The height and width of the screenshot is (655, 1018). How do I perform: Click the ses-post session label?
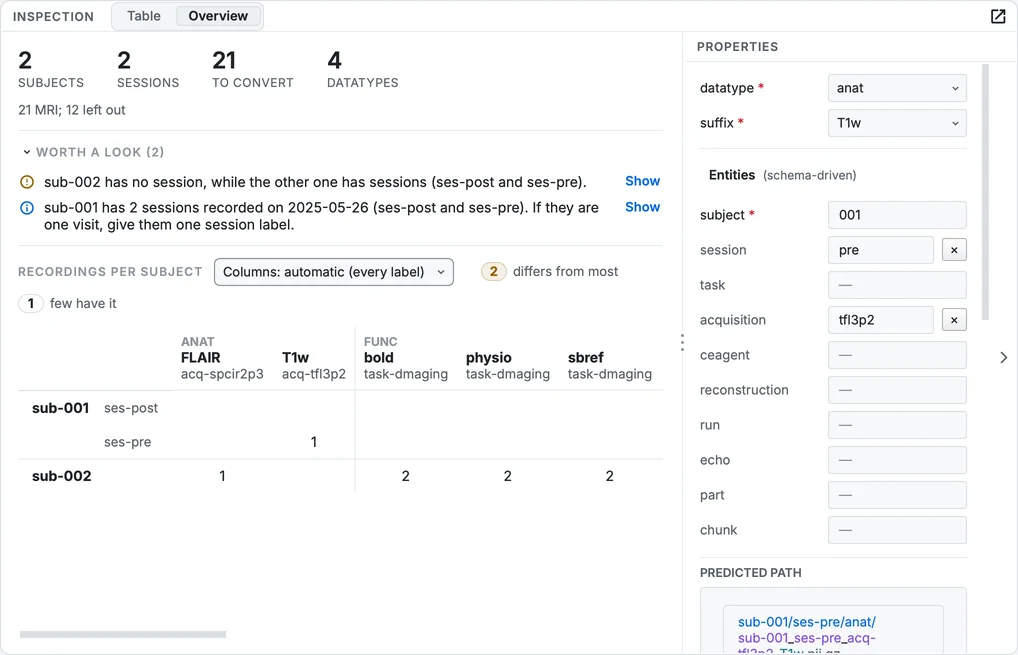tap(131, 408)
